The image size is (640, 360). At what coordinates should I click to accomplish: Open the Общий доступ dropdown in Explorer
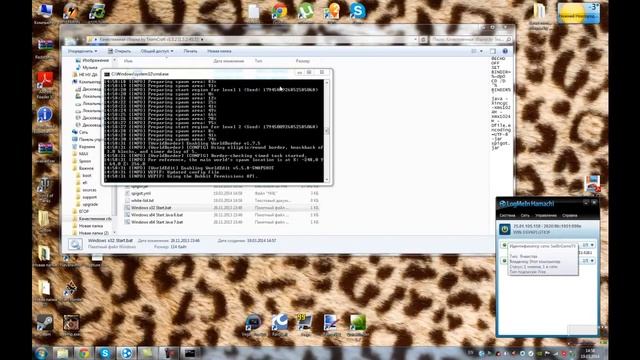click(x=157, y=51)
